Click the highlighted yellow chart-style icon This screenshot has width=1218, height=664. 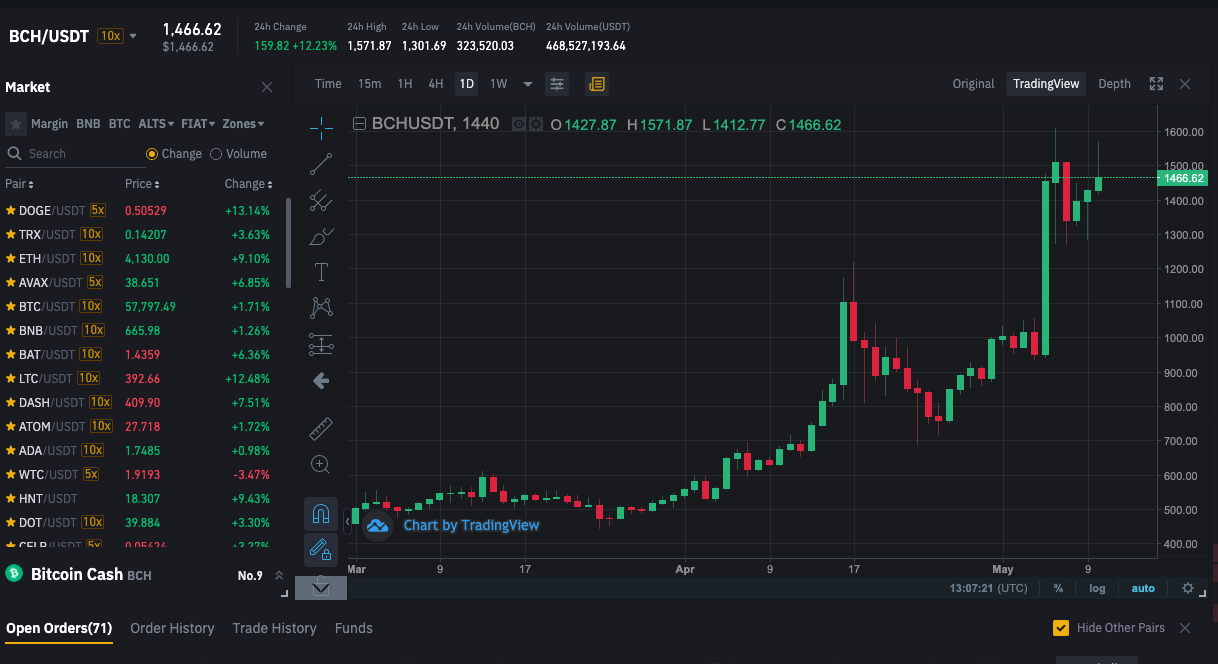tap(597, 84)
